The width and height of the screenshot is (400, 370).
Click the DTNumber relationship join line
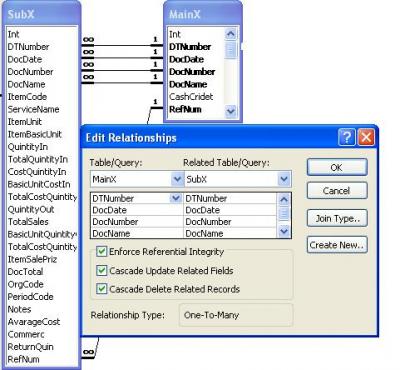tap(122, 45)
